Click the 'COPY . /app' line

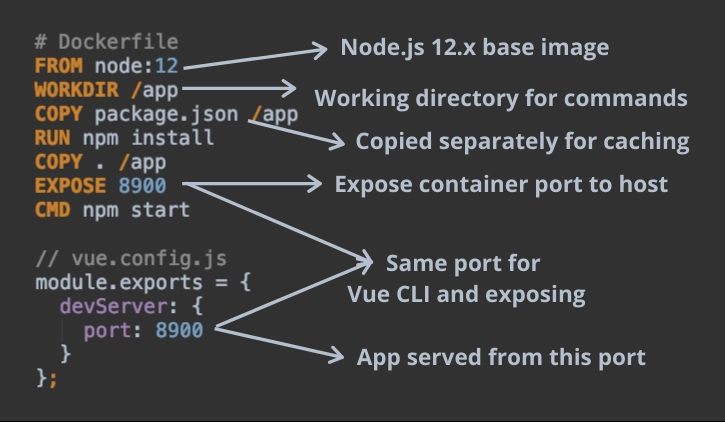click(100, 162)
